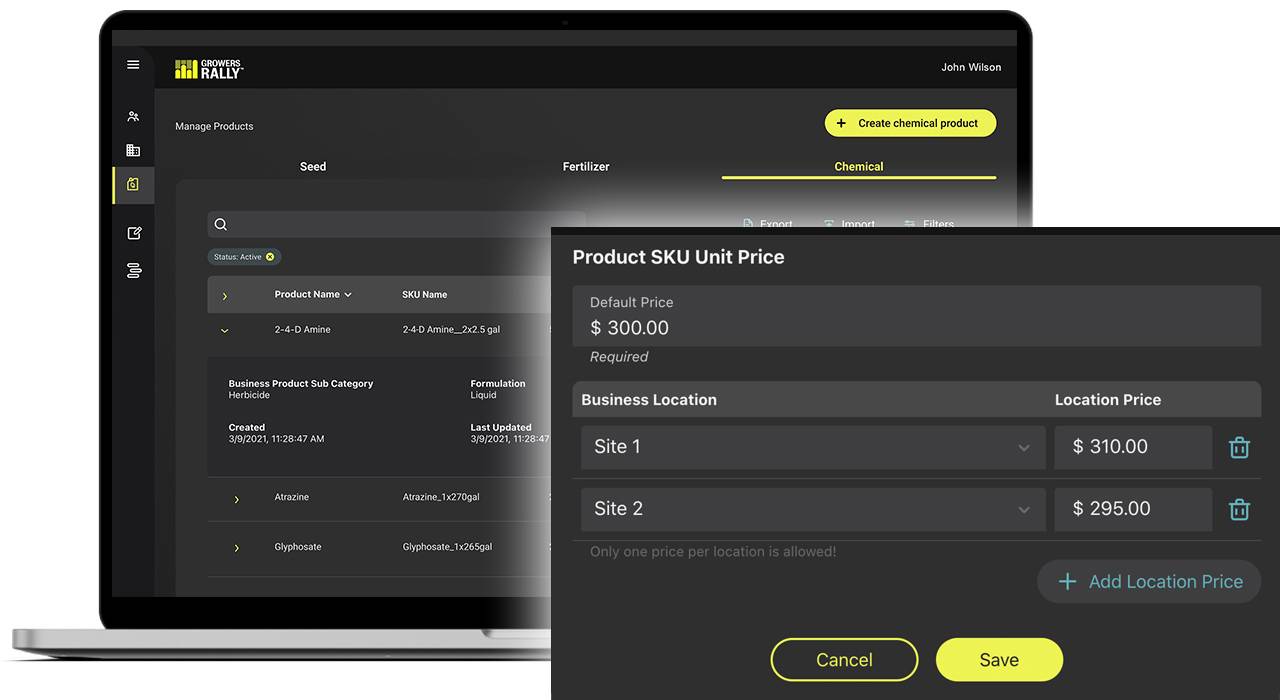Delete the Site 2 location price

tap(1239, 509)
